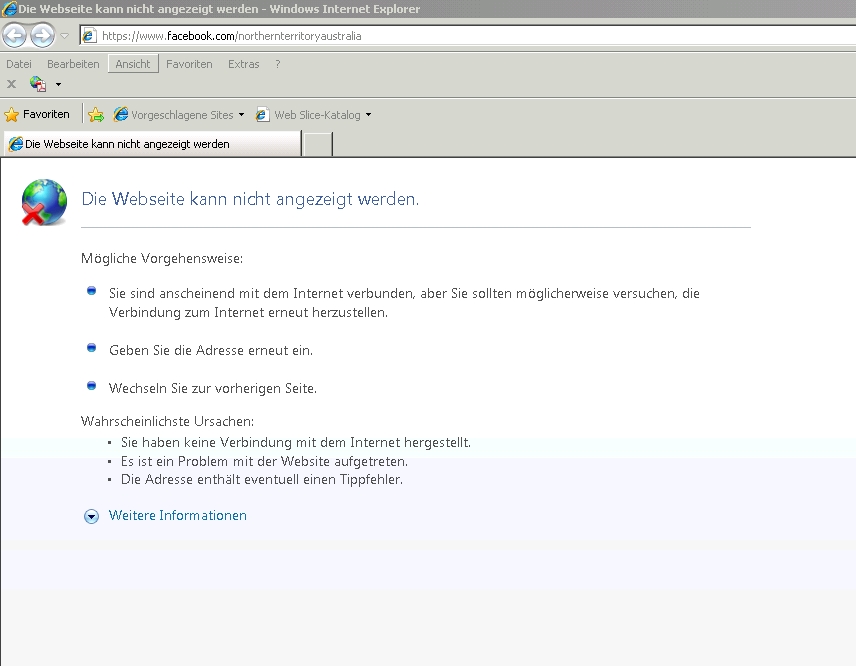Expand the dropdown beside the globe toolbar icon
The height and width of the screenshot is (666, 856).
coord(58,85)
